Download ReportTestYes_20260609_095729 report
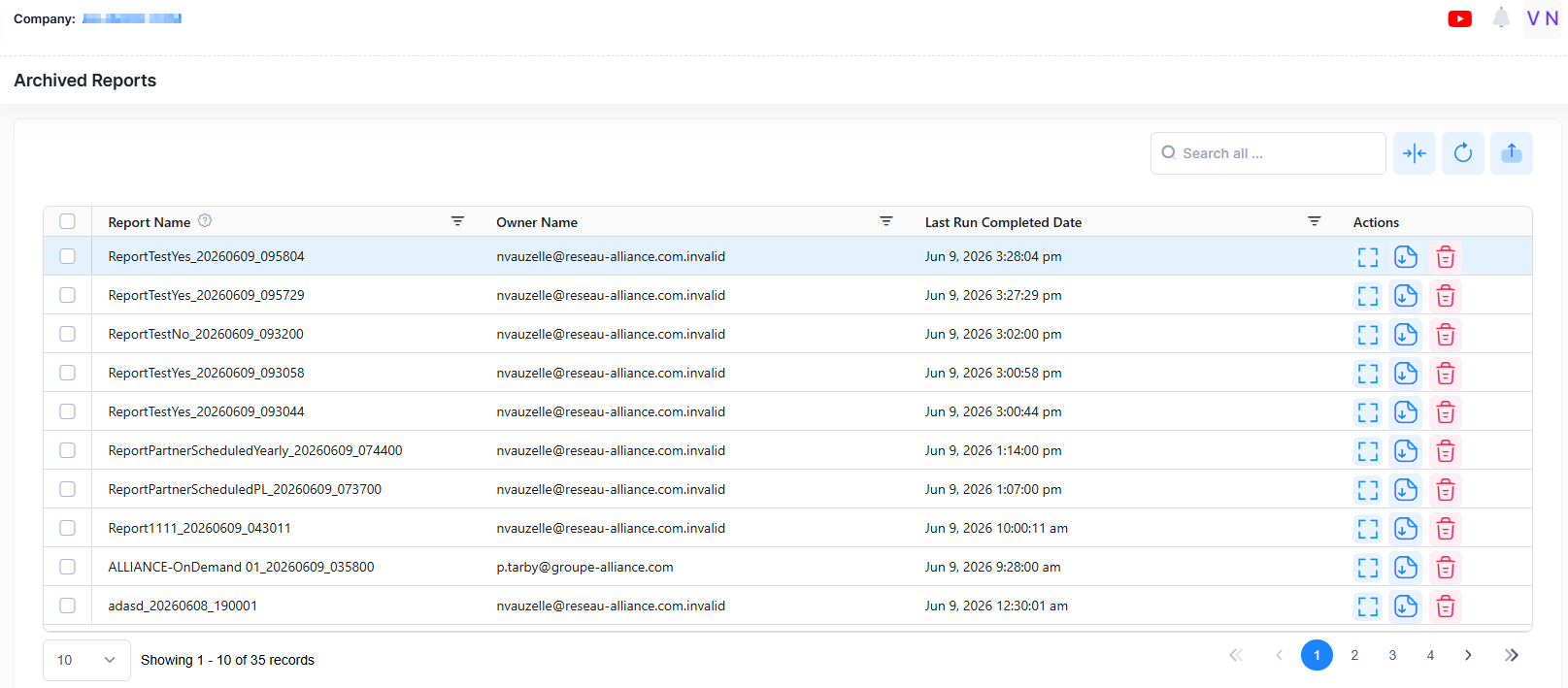This screenshot has height=688, width=1568. [1406, 296]
